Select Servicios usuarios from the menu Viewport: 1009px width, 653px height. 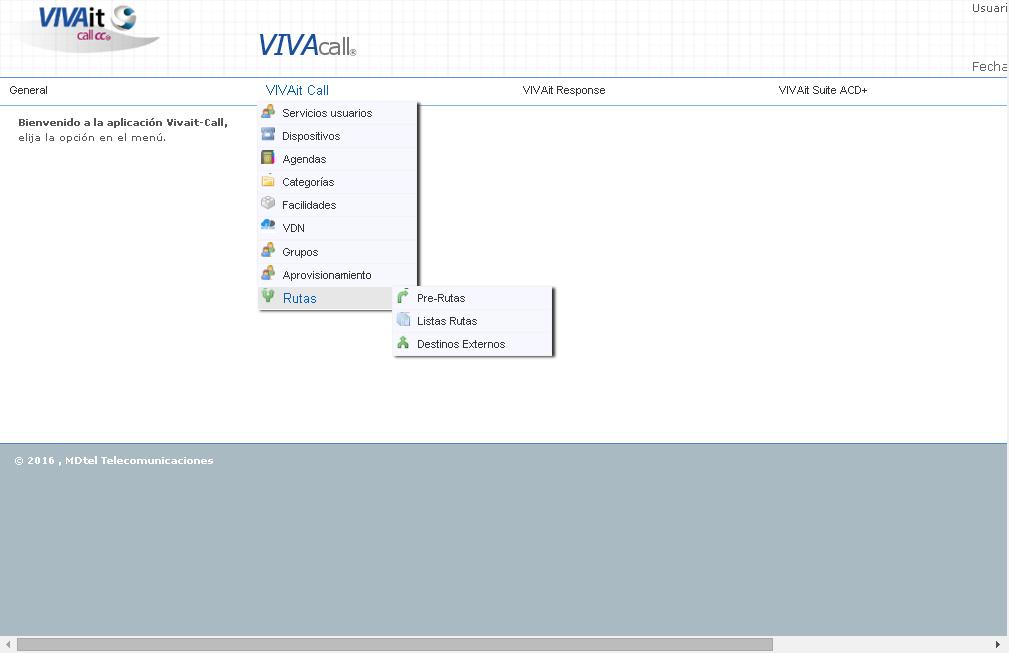[x=338, y=113]
